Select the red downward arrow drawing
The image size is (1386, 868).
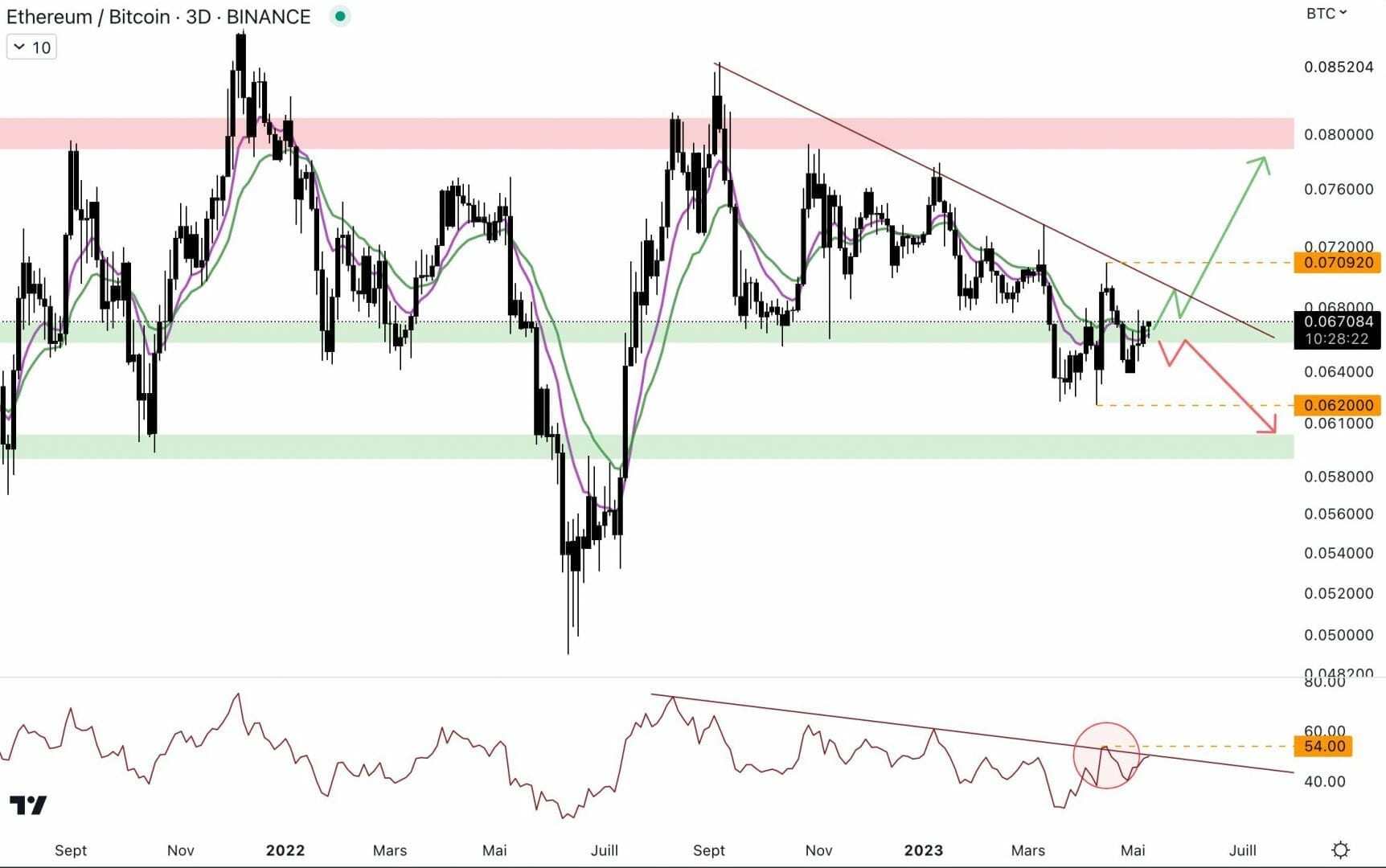coord(1230,387)
